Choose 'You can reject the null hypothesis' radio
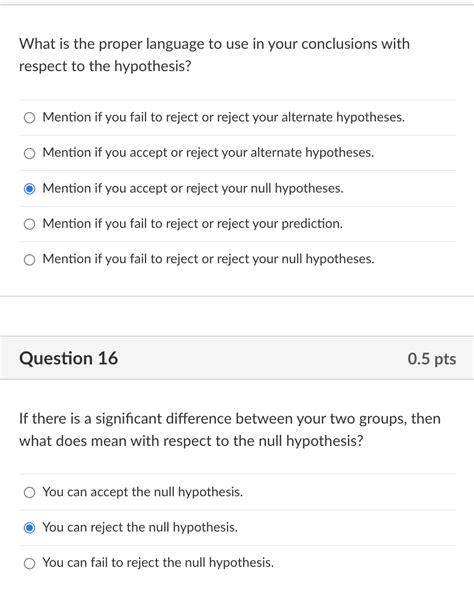The height and width of the screenshot is (598, 474). coord(29,528)
